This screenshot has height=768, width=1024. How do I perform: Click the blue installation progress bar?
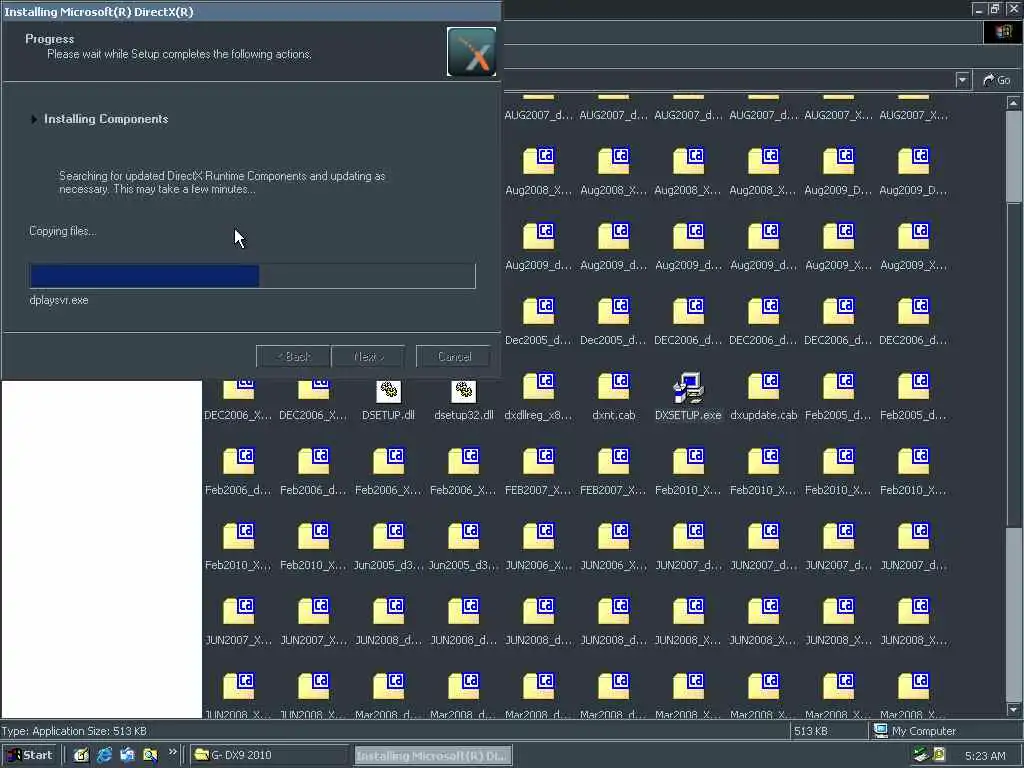253,276
